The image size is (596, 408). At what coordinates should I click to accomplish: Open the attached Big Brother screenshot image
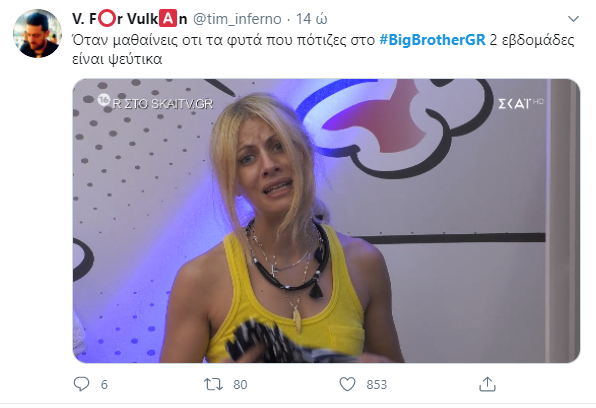click(326, 221)
